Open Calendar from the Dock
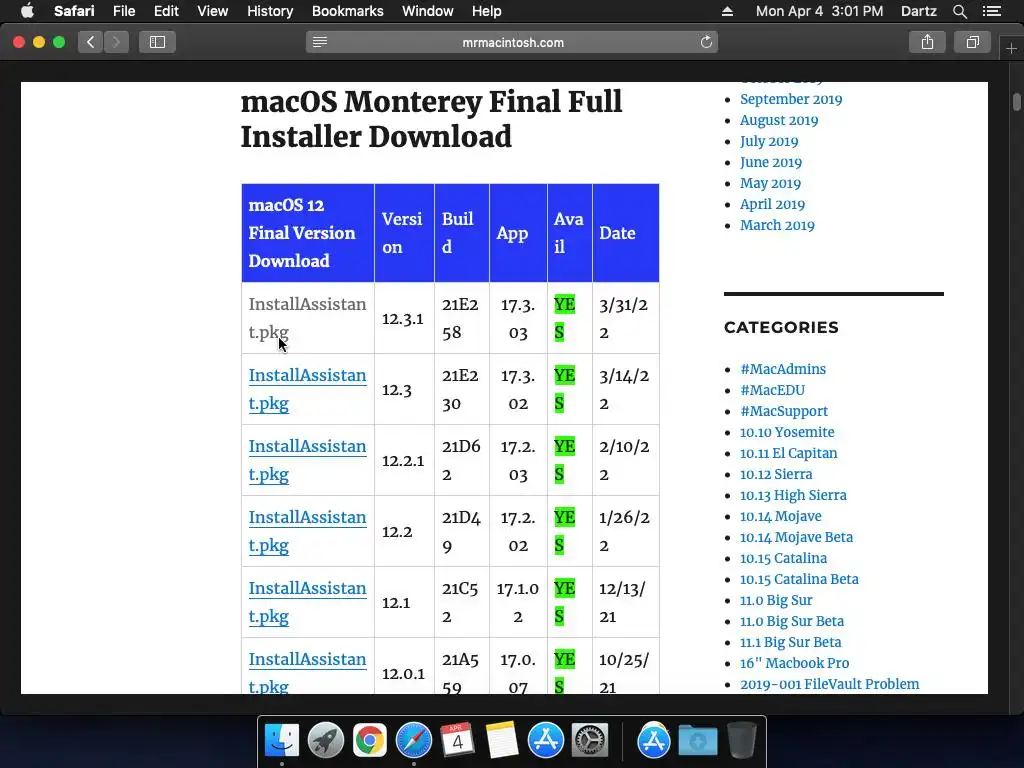Viewport: 1024px width, 768px height. (457, 741)
